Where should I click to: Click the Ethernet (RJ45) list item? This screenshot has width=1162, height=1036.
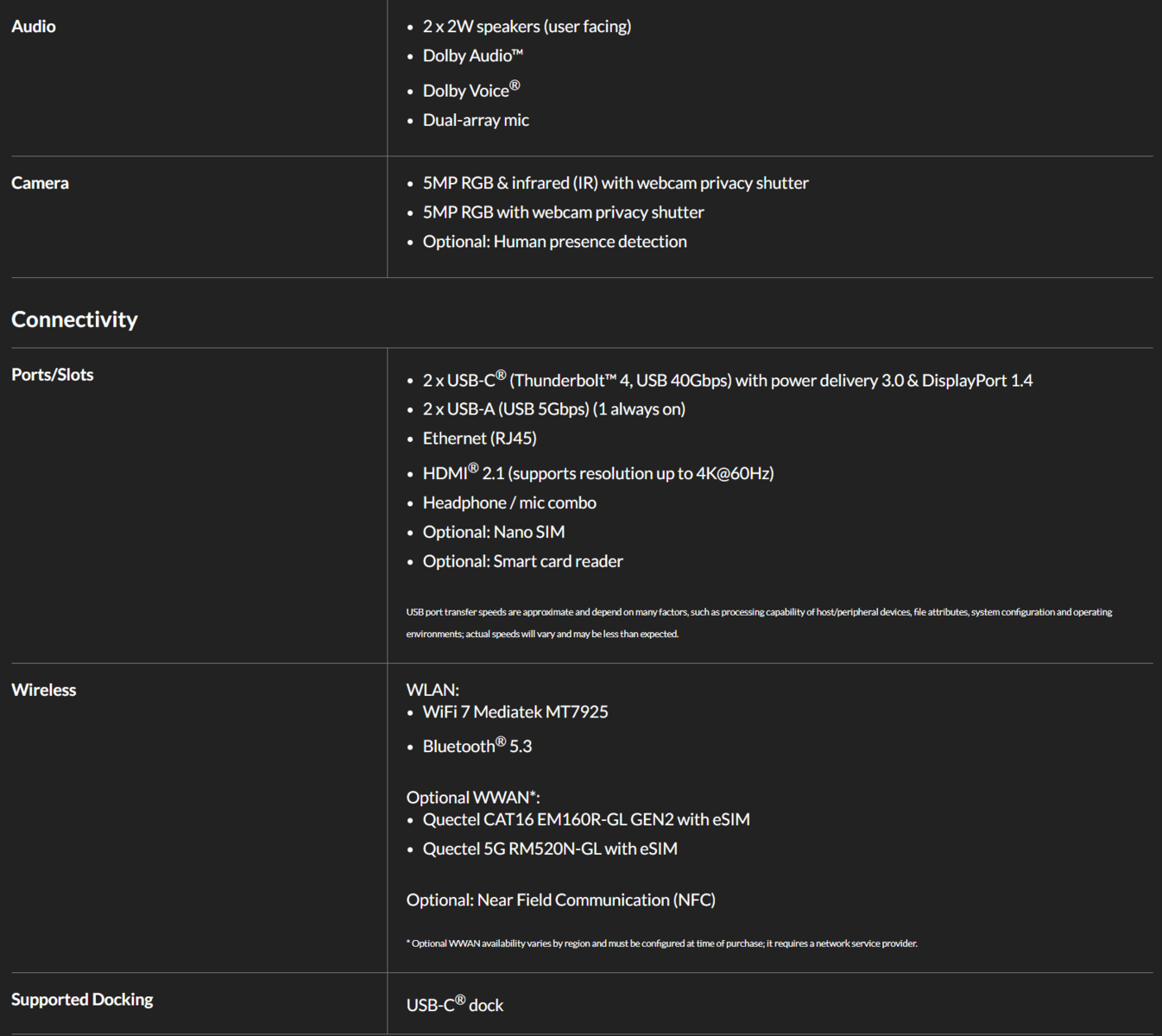click(479, 439)
